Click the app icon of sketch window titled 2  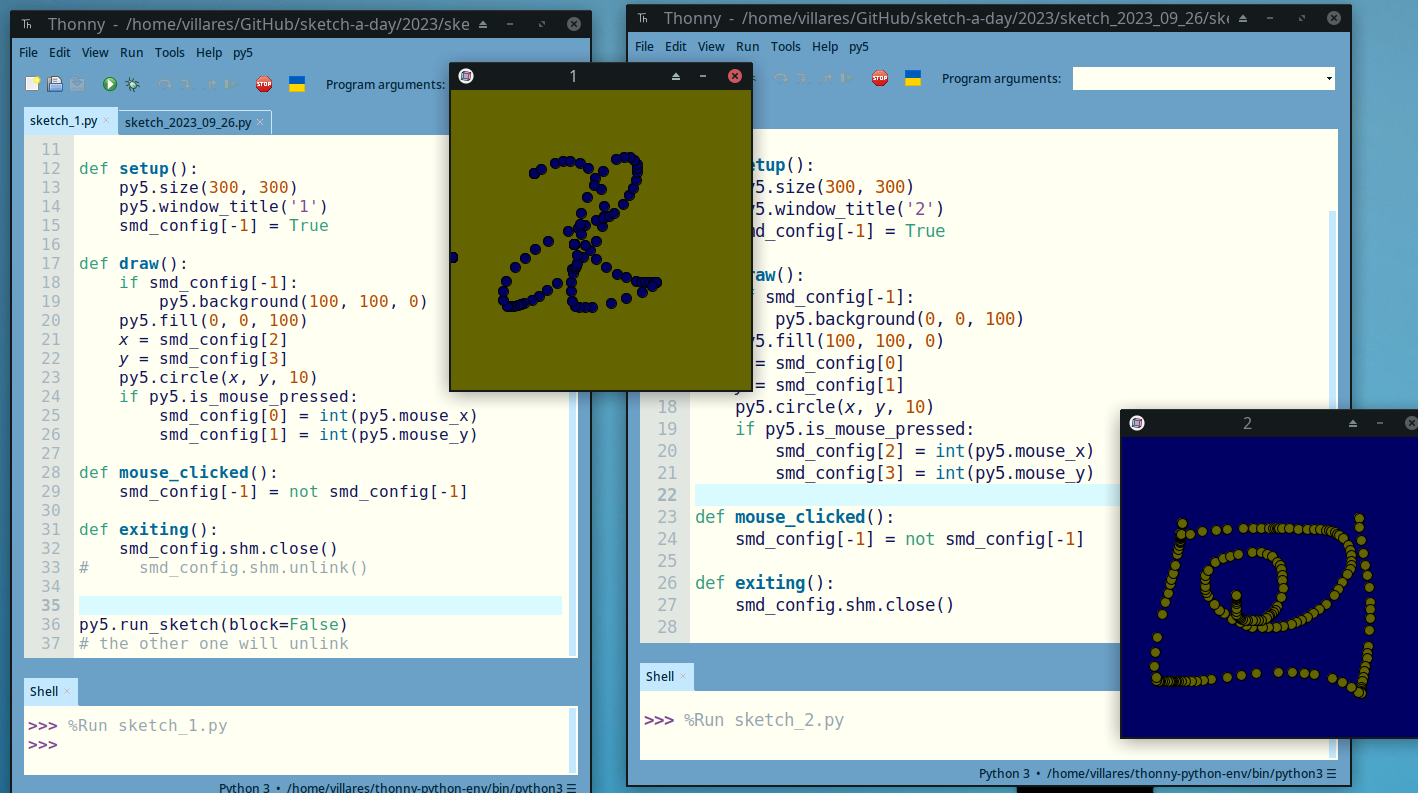point(1137,423)
